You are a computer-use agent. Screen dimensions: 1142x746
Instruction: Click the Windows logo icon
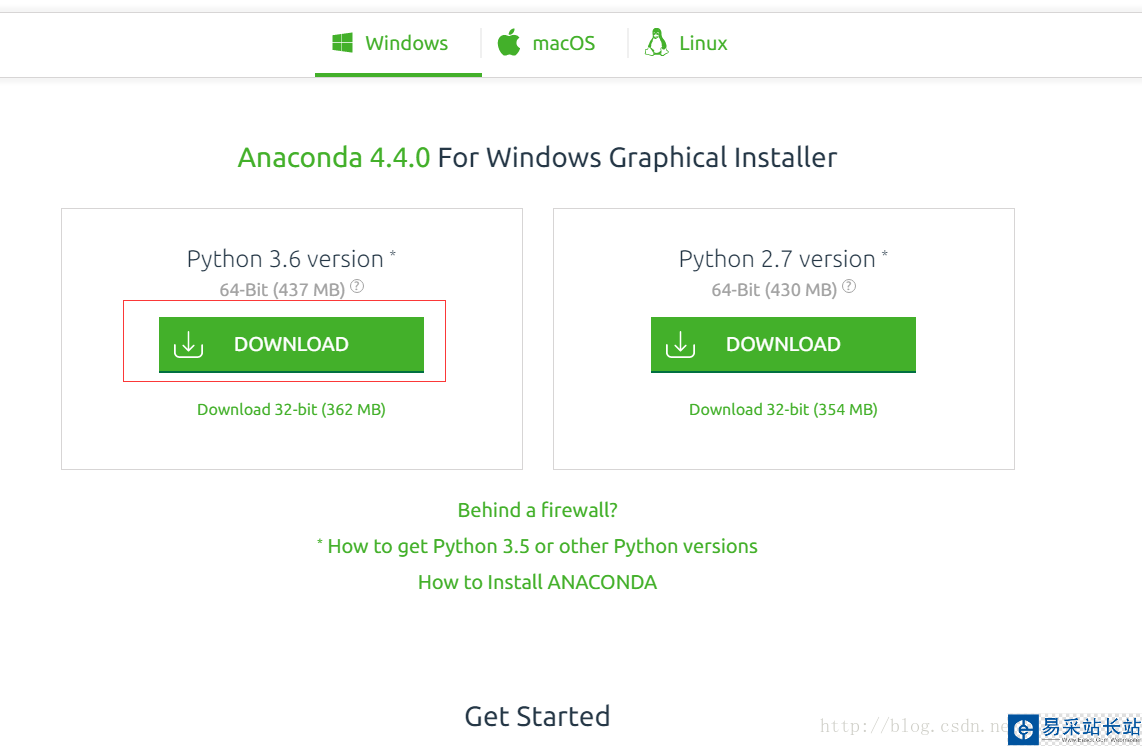tap(343, 43)
